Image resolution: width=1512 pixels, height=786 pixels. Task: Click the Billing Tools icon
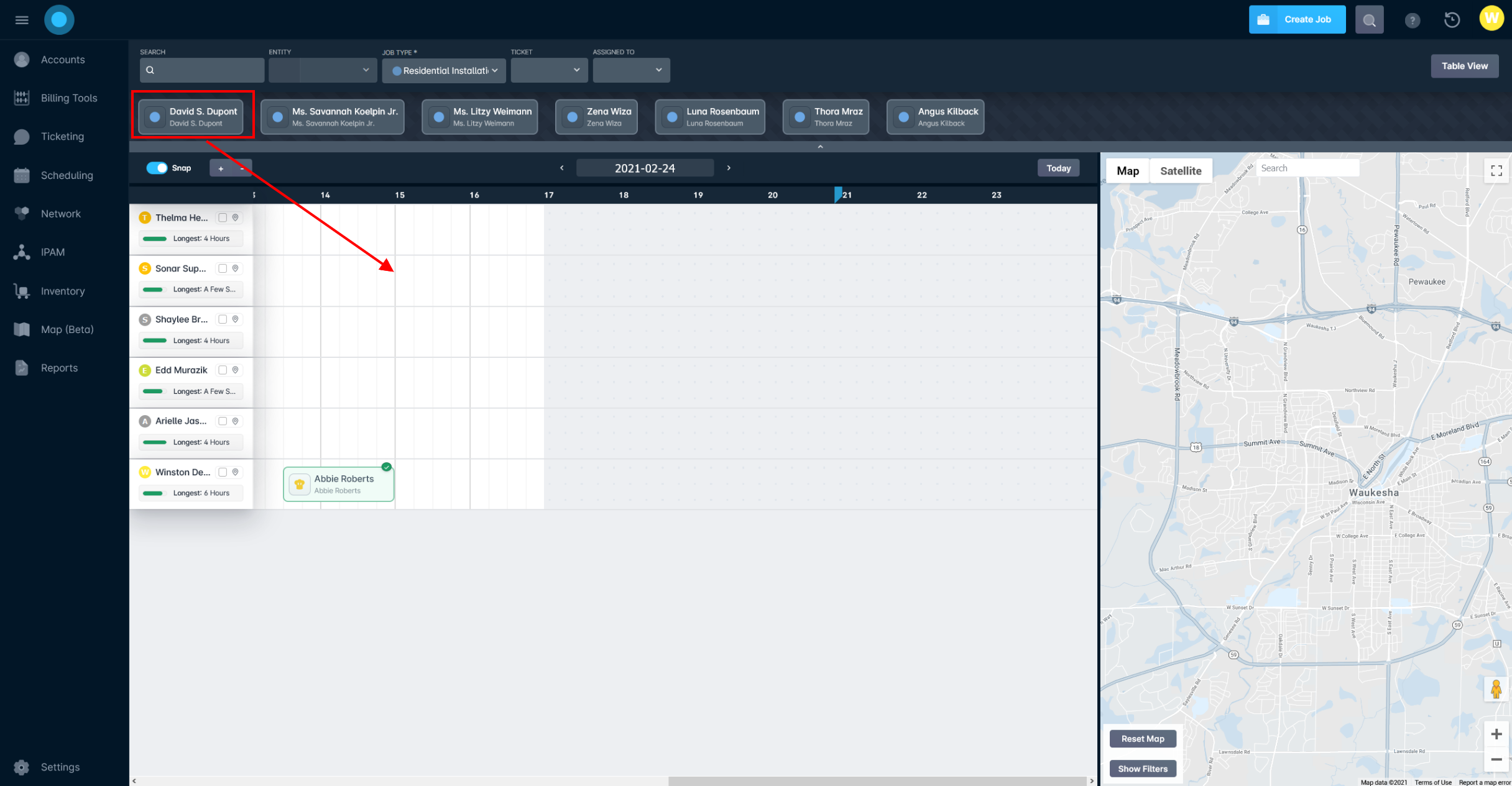pos(22,98)
